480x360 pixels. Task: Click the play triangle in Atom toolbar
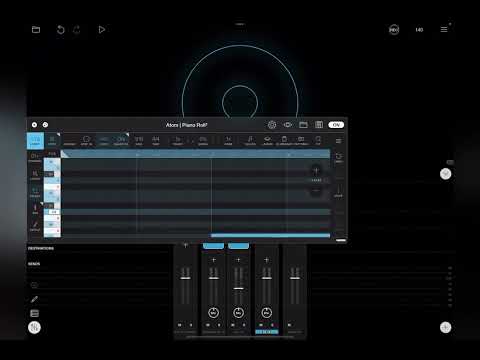coord(178,141)
